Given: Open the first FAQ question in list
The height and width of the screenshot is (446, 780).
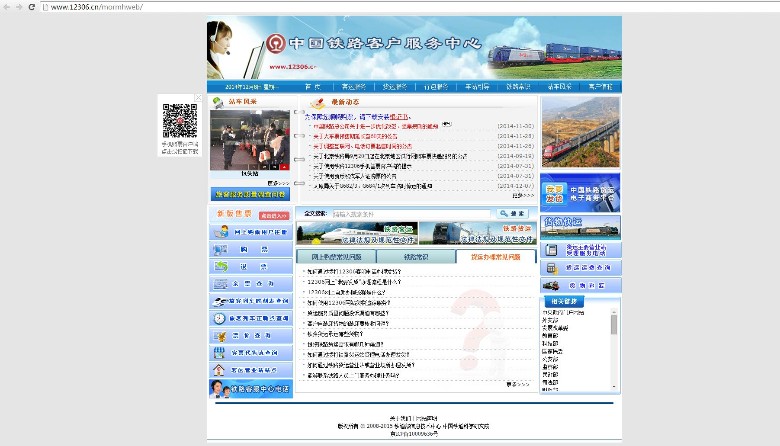Looking at the screenshot, I should 354,271.
